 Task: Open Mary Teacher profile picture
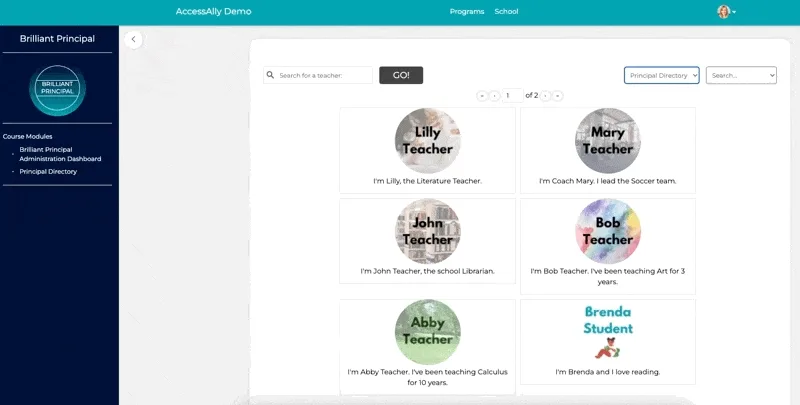(x=608, y=141)
